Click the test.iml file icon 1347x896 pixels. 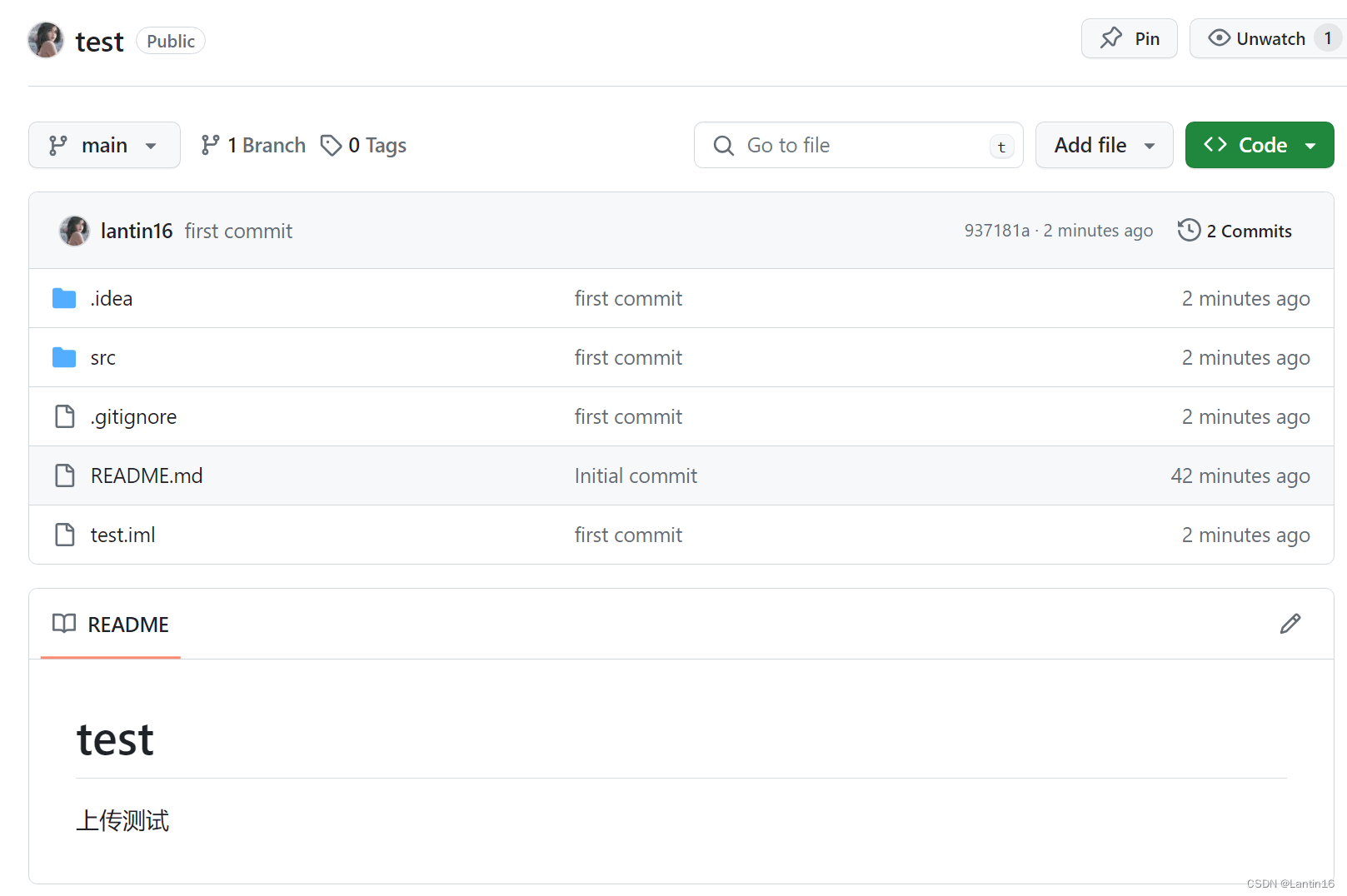tap(64, 535)
